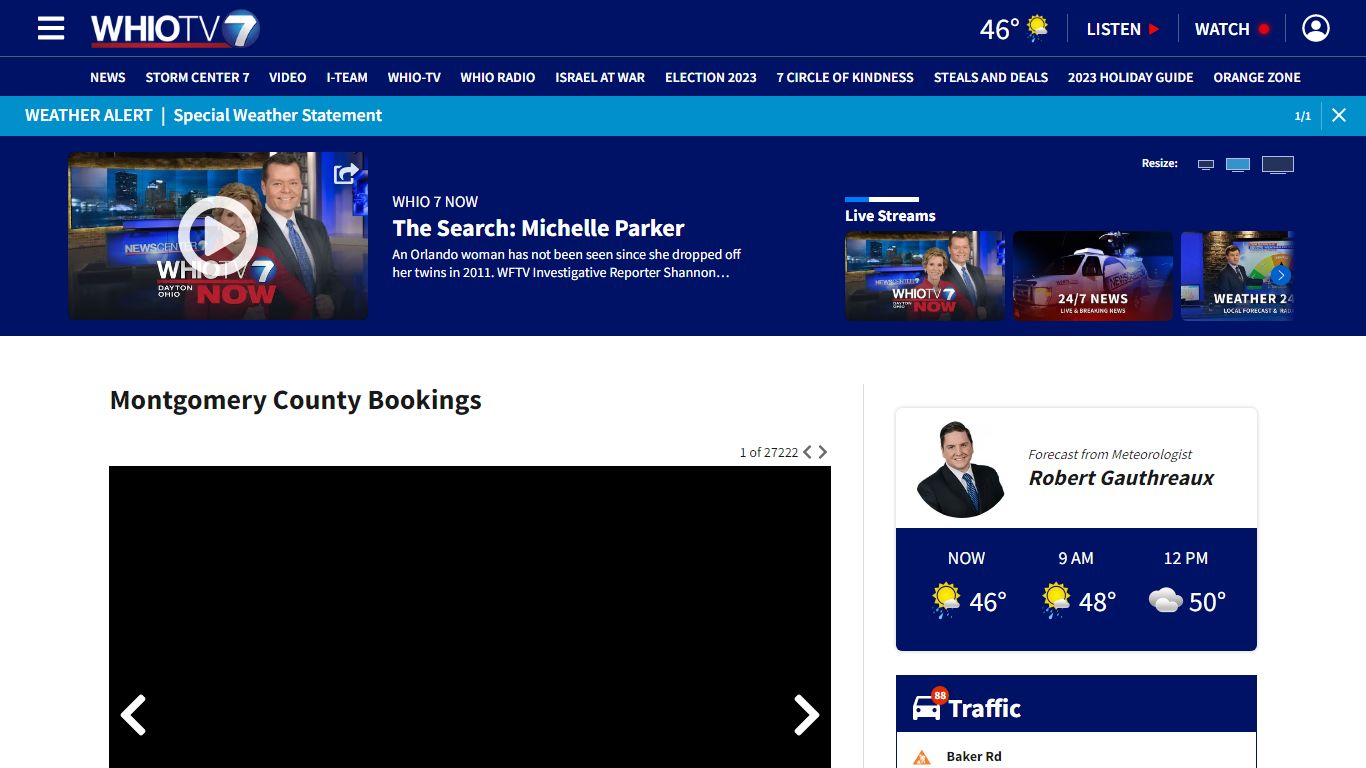The width and height of the screenshot is (1366, 768).
Task: Click the 12 PM 50° forecast
Action: click(x=1186, y=585)
